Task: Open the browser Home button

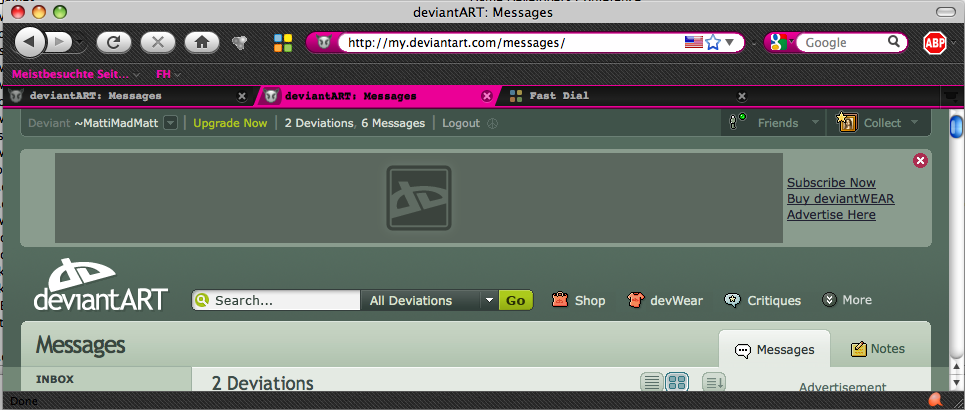Action: pyautogui.click(x=202, y=42)
